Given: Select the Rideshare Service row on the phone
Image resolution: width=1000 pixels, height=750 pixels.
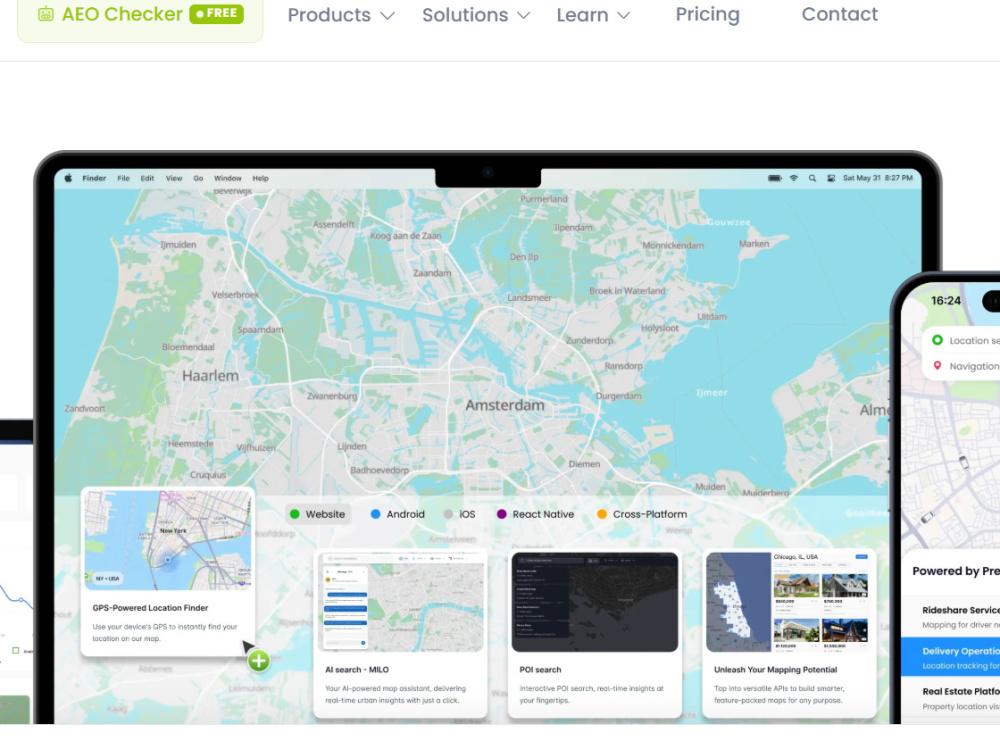Looking at the screenshot, I should tap(950, 617).
